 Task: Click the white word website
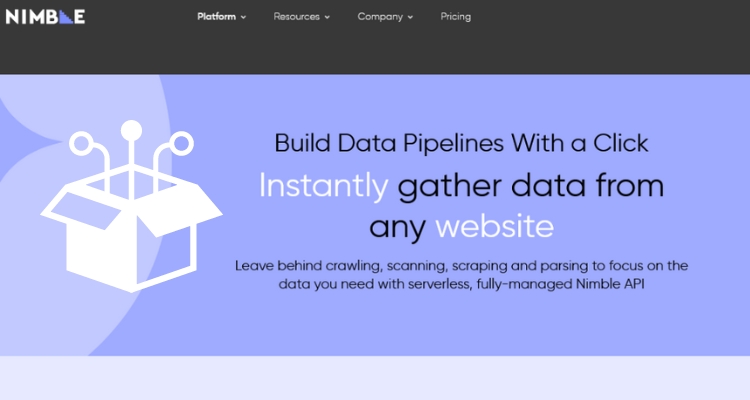pos(495,226)
